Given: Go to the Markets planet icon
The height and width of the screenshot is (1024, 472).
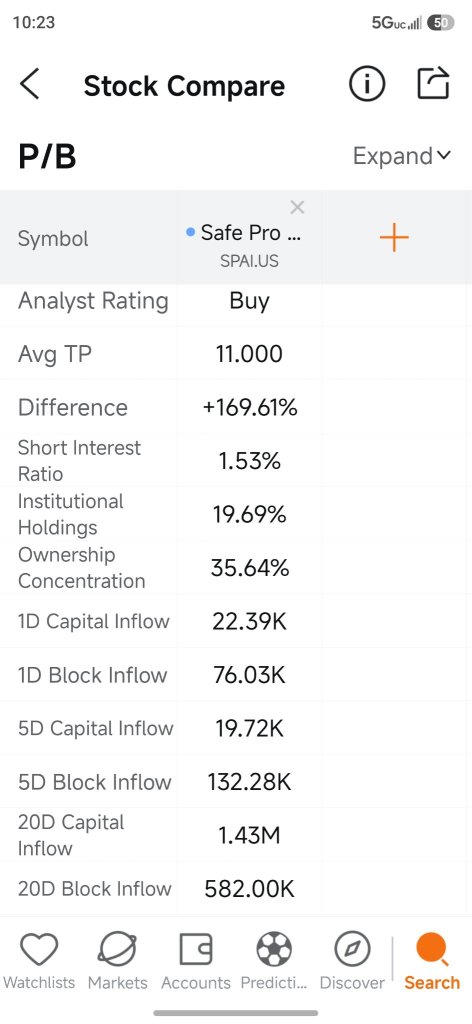Looking at the screenshot, I should coord(118,950).
